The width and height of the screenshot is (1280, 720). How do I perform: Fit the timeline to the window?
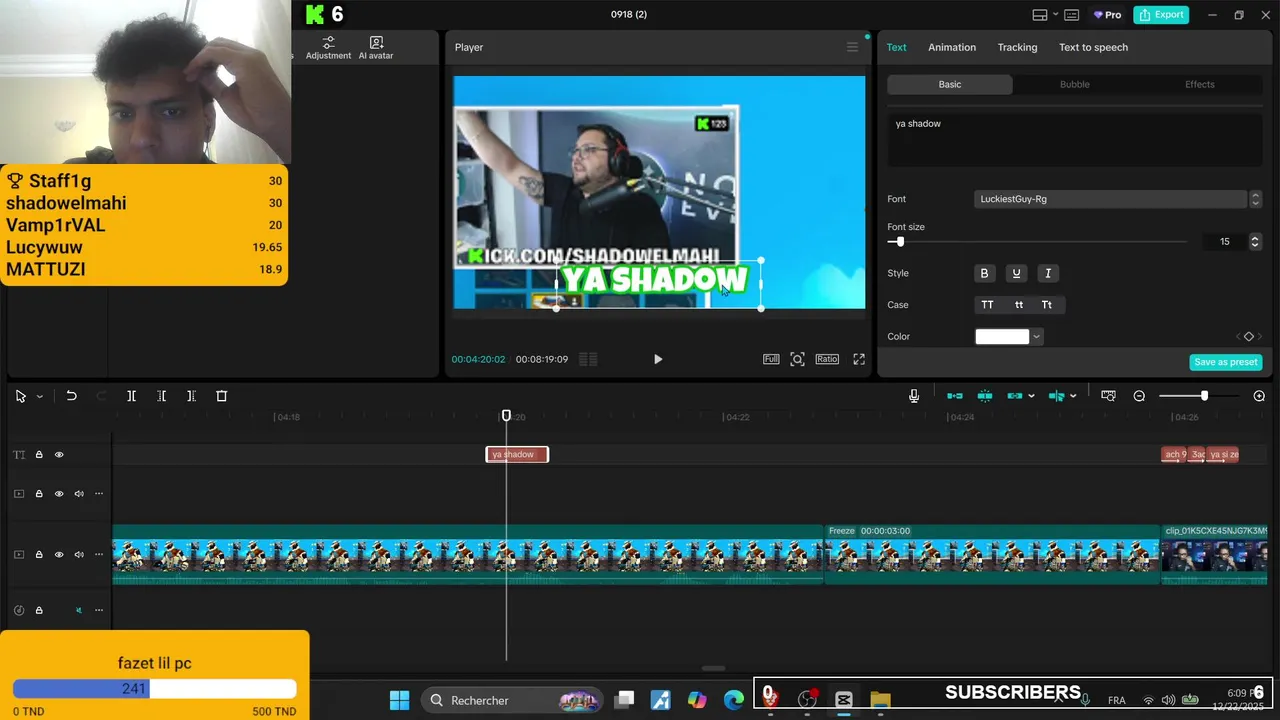pos(1108,396)
